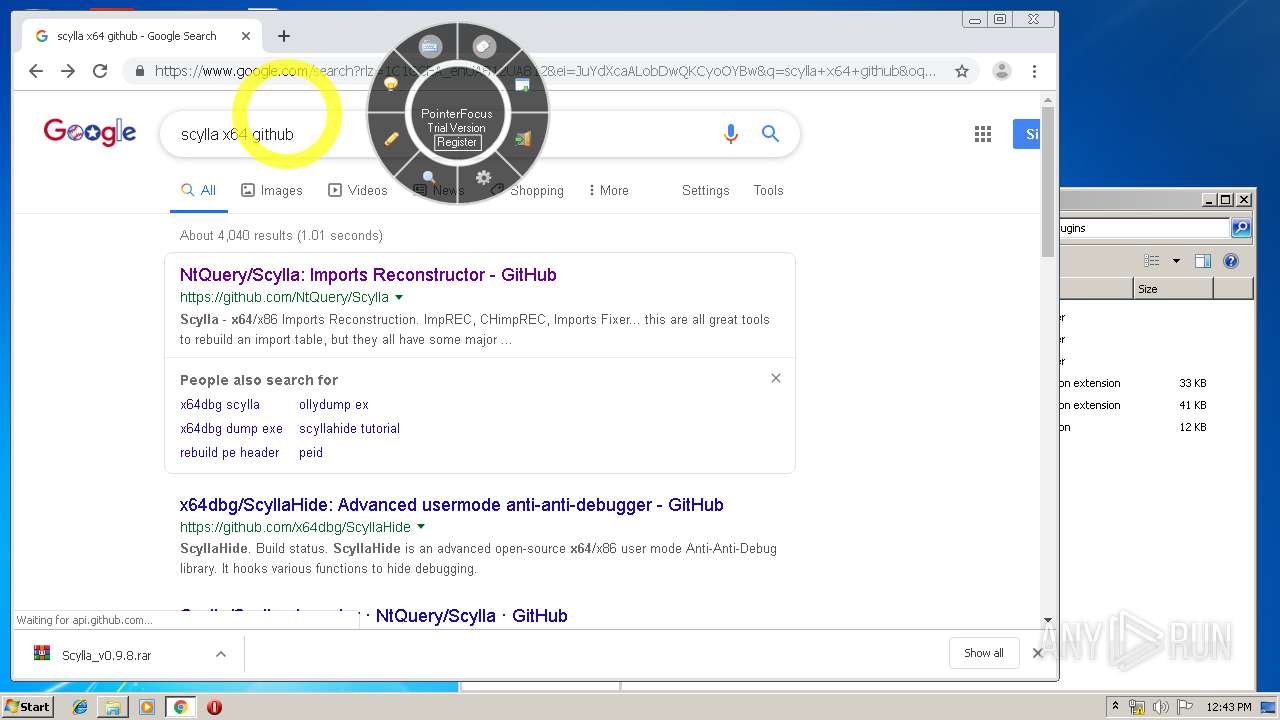The height and width of the screenshot is (720, 1280).
Task: Search for x64dbg scylla suggestion
Action: (220, 405)
